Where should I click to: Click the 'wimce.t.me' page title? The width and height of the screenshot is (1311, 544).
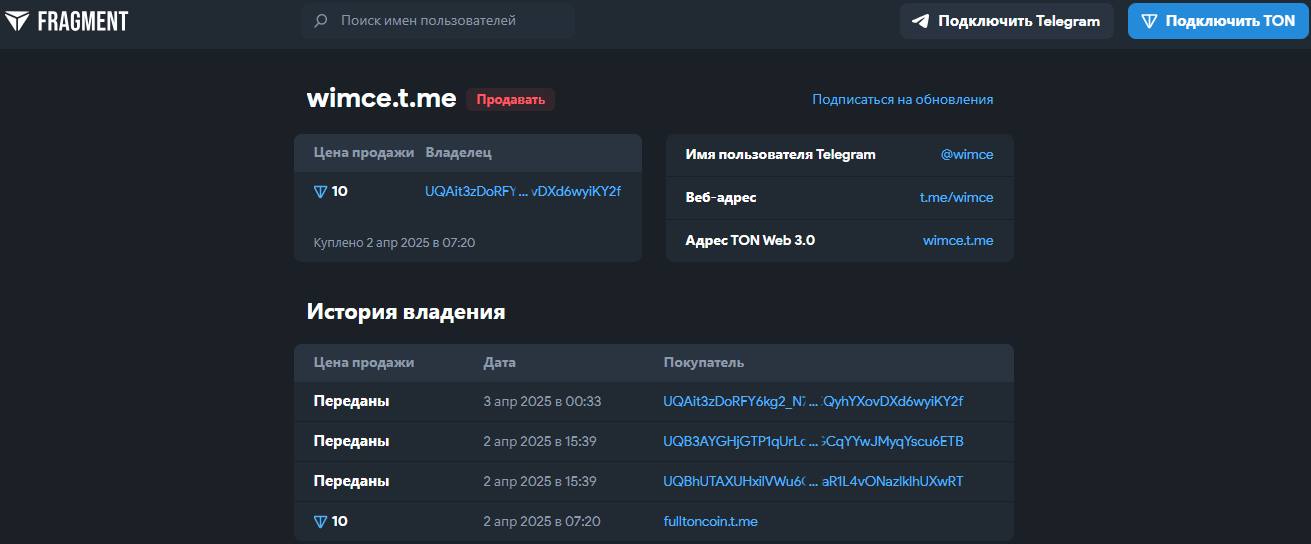coord(381,98)
